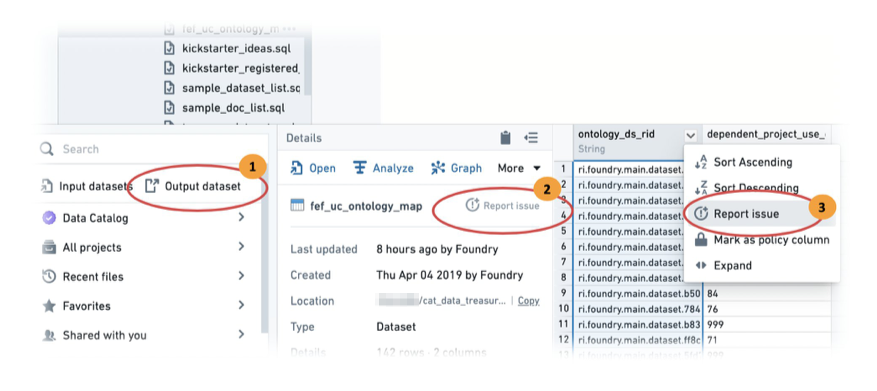Image resolution: width=877 pixels, height=391 pixels.
Task: Expand Data Catalog chevron
Action: (x=241, y=217)
